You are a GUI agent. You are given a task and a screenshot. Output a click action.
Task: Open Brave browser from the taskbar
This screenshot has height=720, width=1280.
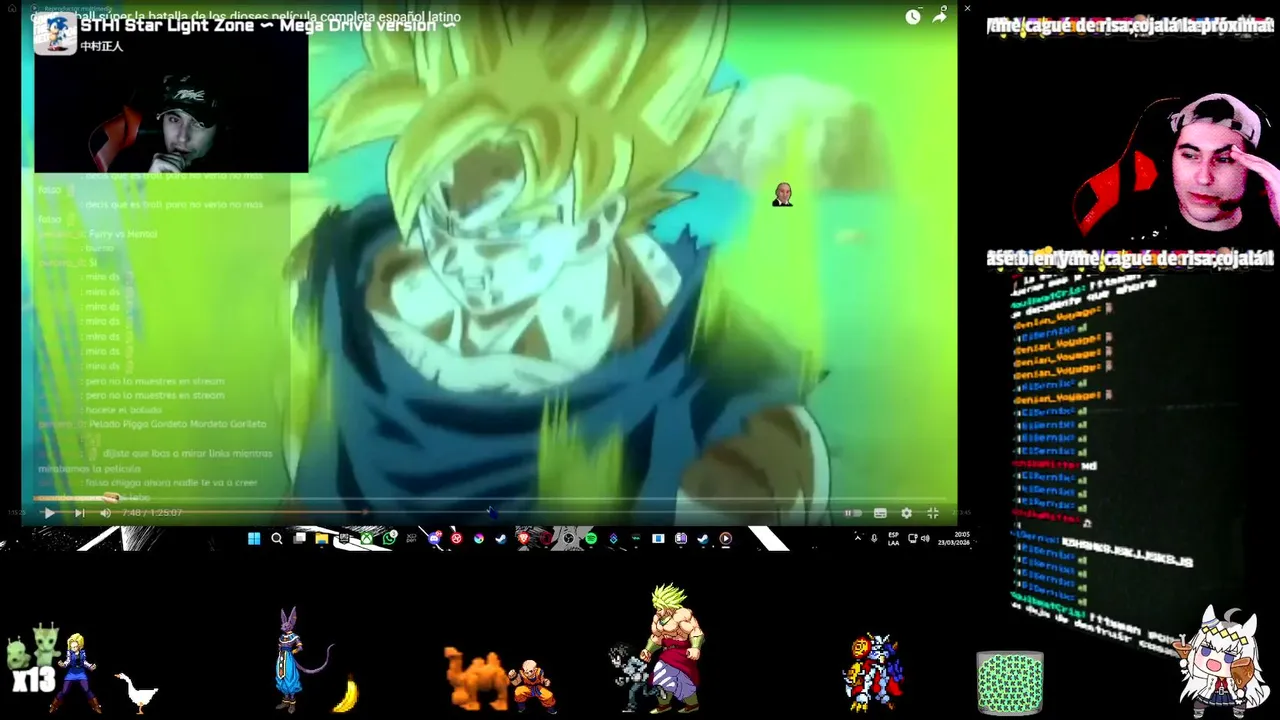[523, 539]
